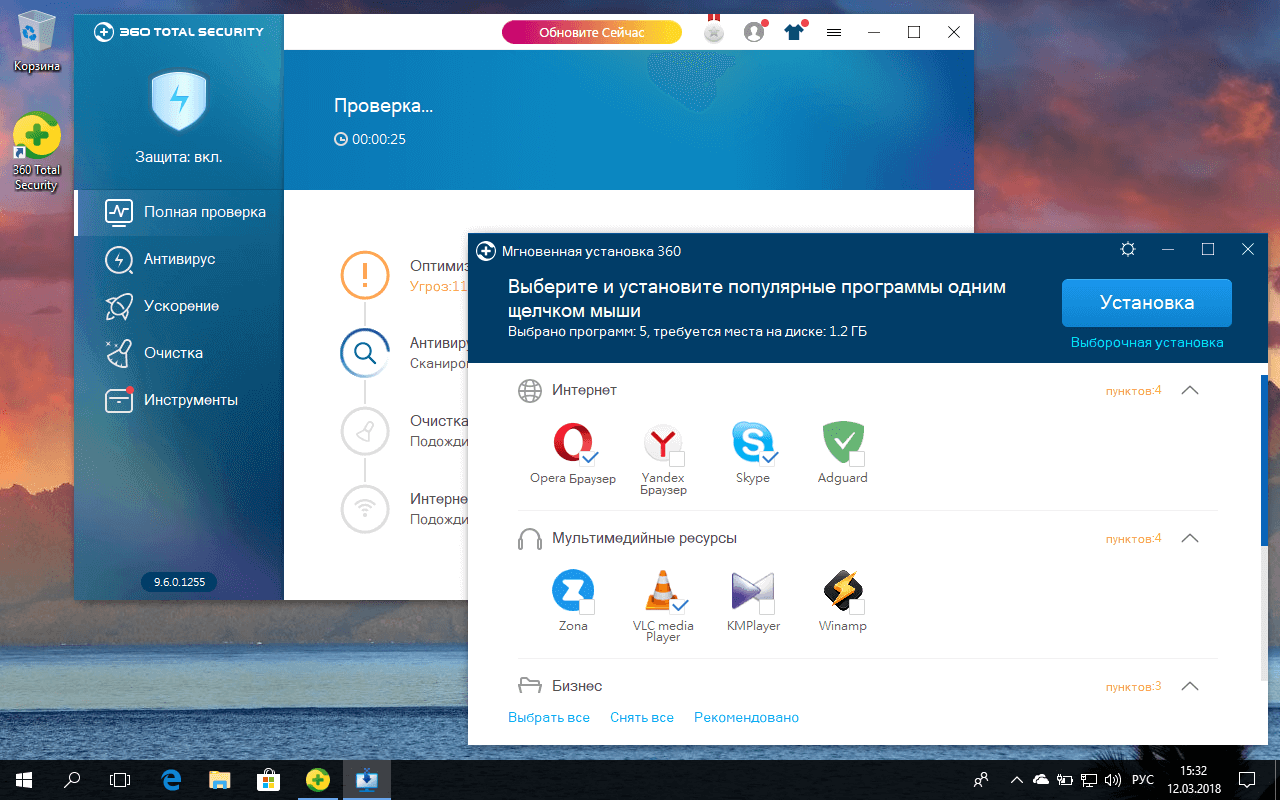Screen dimensions: 1280x800
Task: Collapse the Интернет category
Action: 1189,390
